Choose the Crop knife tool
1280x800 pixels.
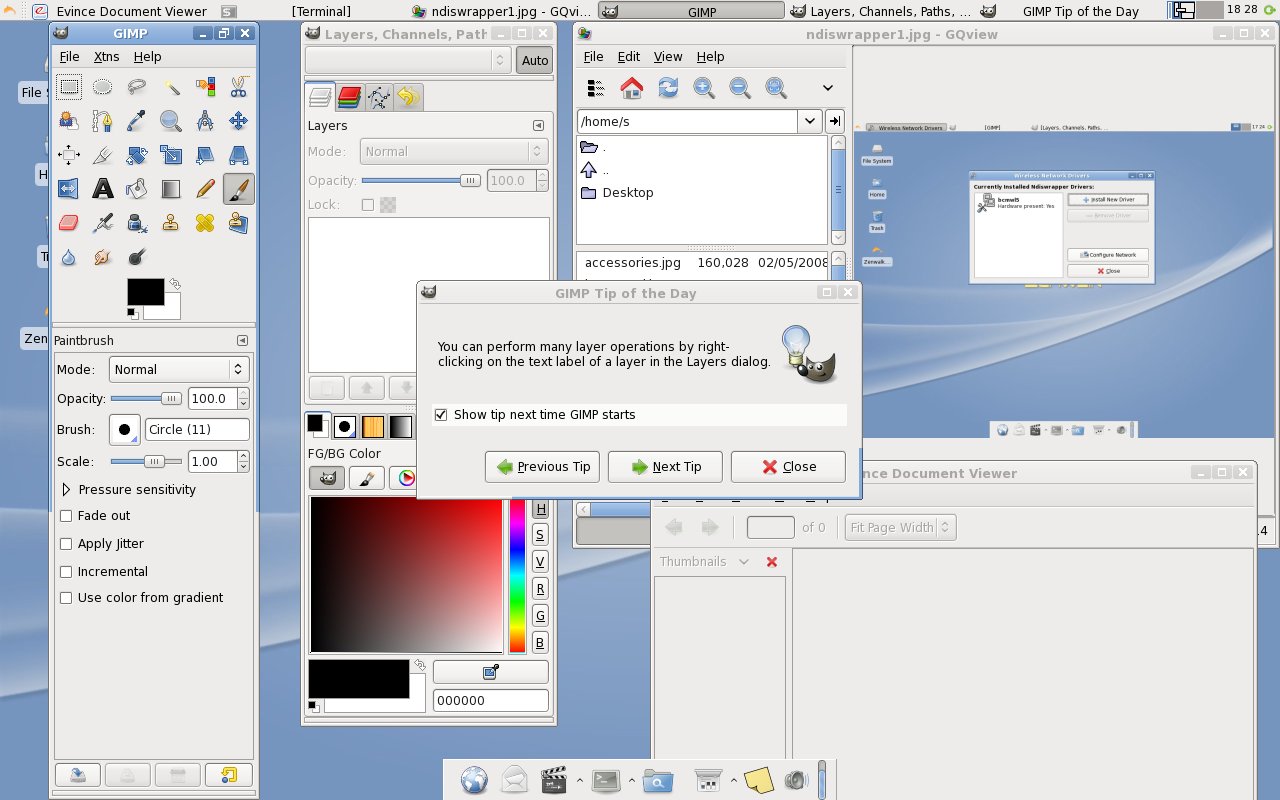point(103,155)
